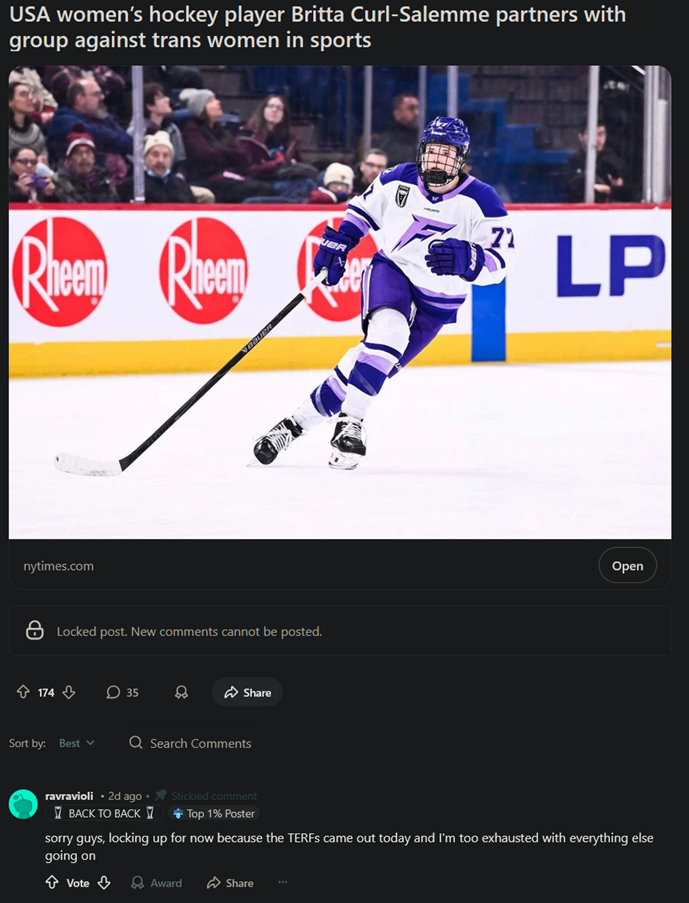
Task: Upvote the hockey post
Action: [x=23, y=692]
